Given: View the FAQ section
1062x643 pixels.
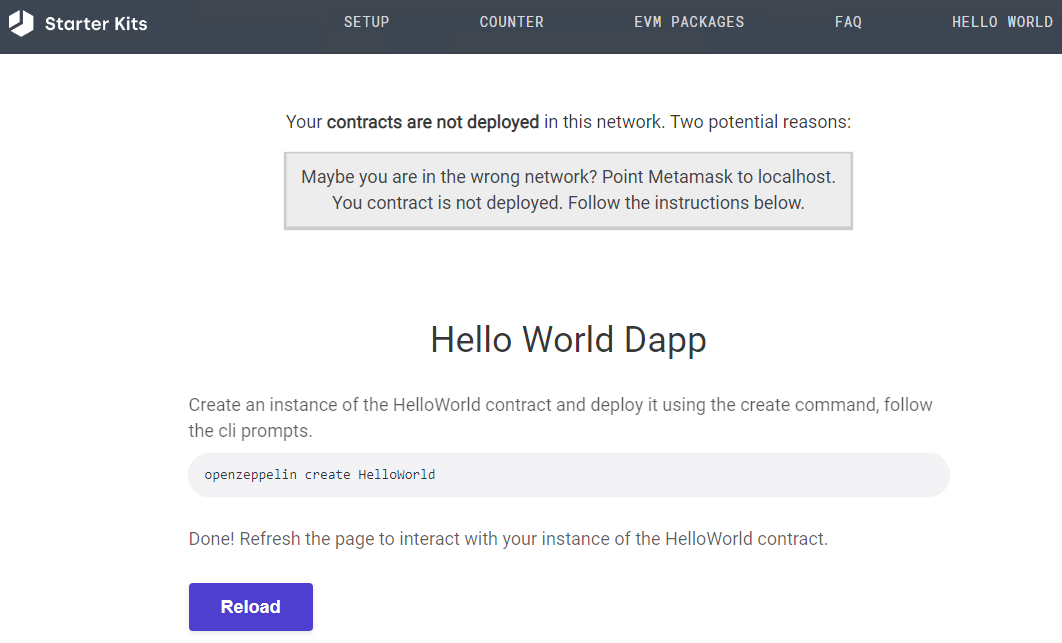Looking at the screenshot, I should (x=848, y=21).
